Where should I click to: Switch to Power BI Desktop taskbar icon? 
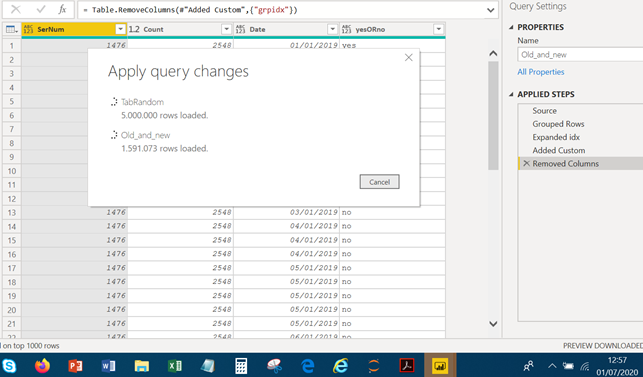point(440,366)
